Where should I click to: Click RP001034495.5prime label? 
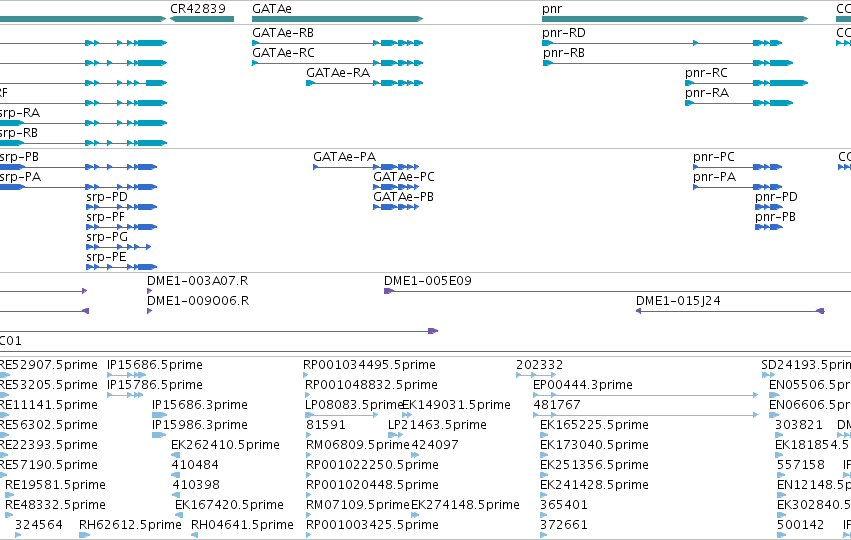369,365
